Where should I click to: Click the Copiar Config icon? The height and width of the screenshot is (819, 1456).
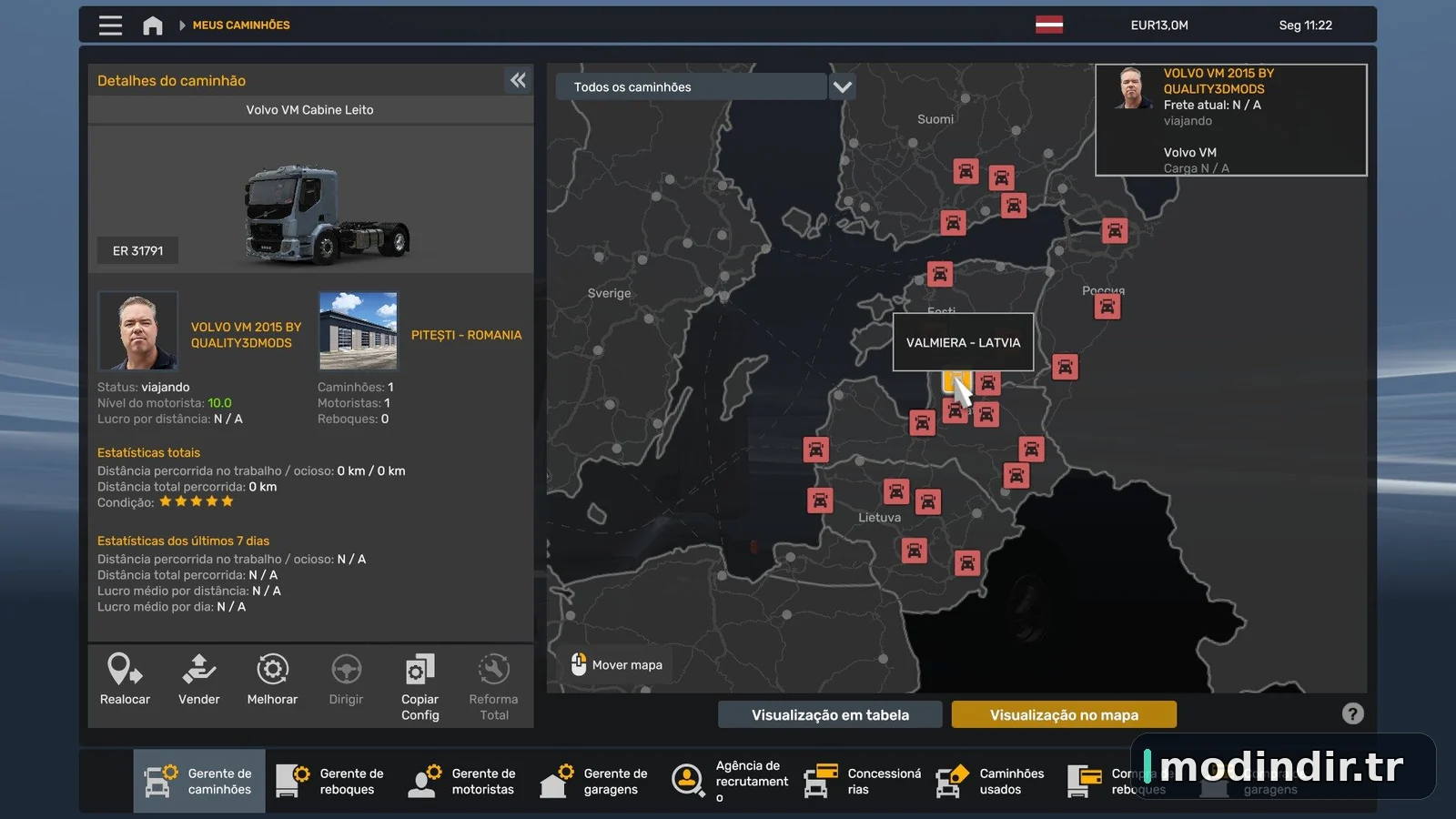[x=420, y=670]
